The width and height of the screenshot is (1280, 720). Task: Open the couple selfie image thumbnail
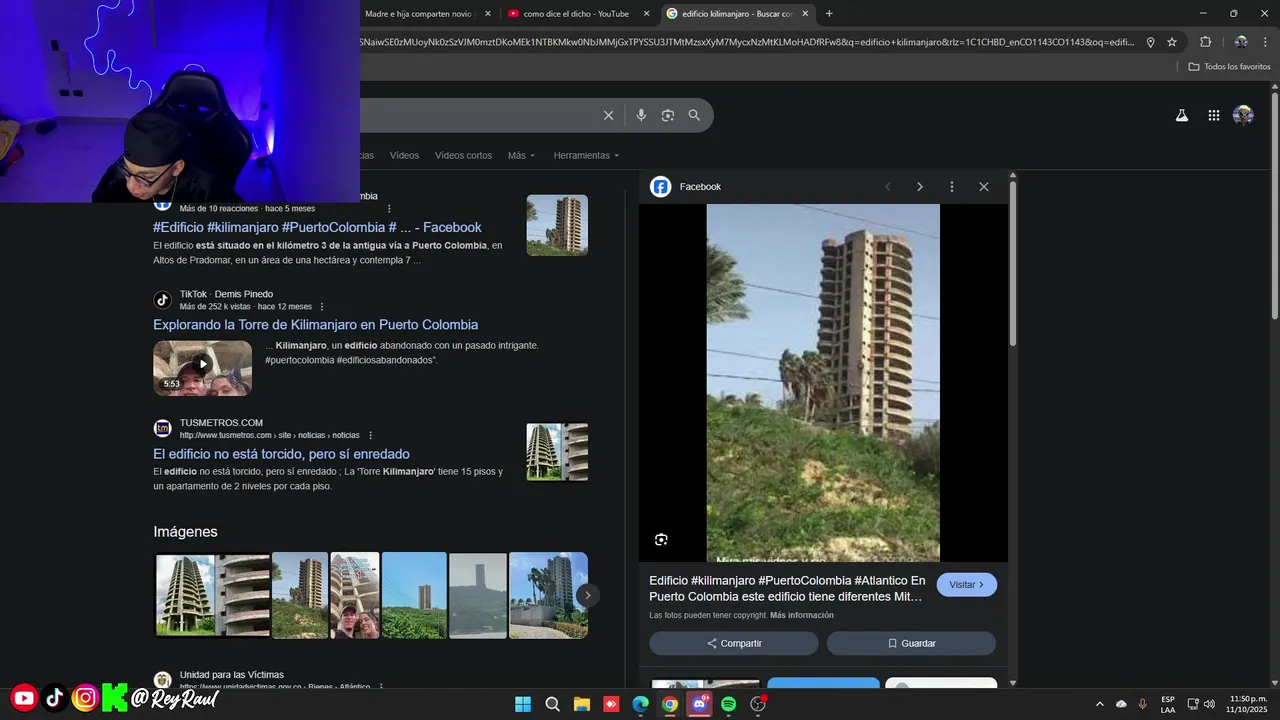click(355, 595)
